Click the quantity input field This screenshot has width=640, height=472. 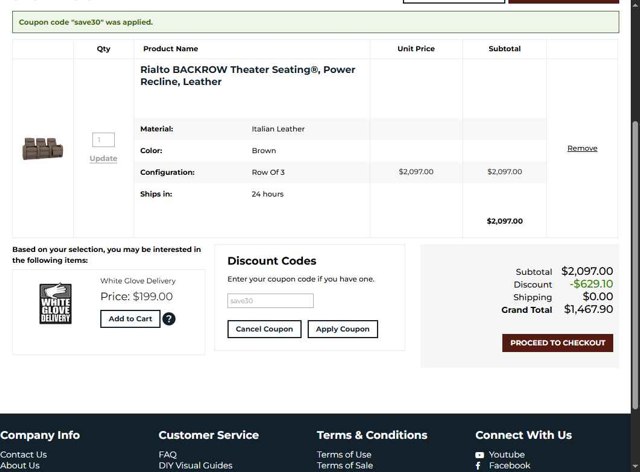tap(103, 140)
